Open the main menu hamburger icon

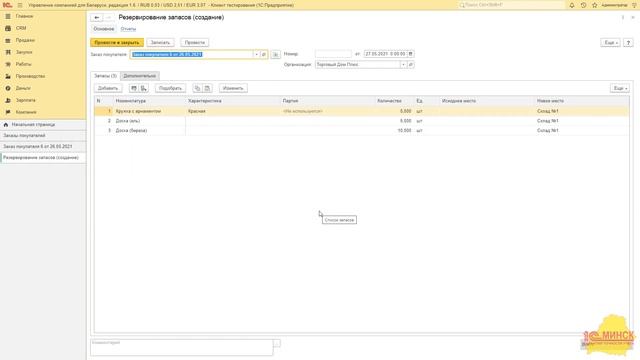[20, 5]
